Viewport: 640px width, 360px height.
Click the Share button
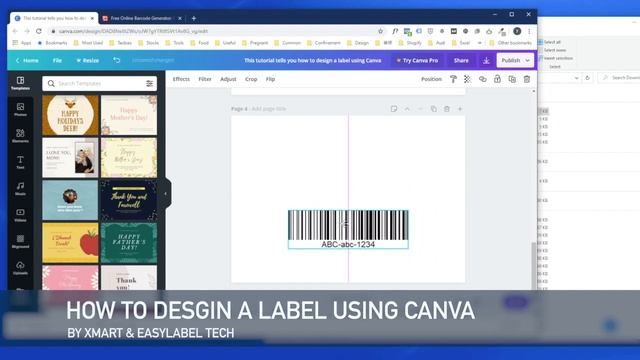tap(461, 60)
